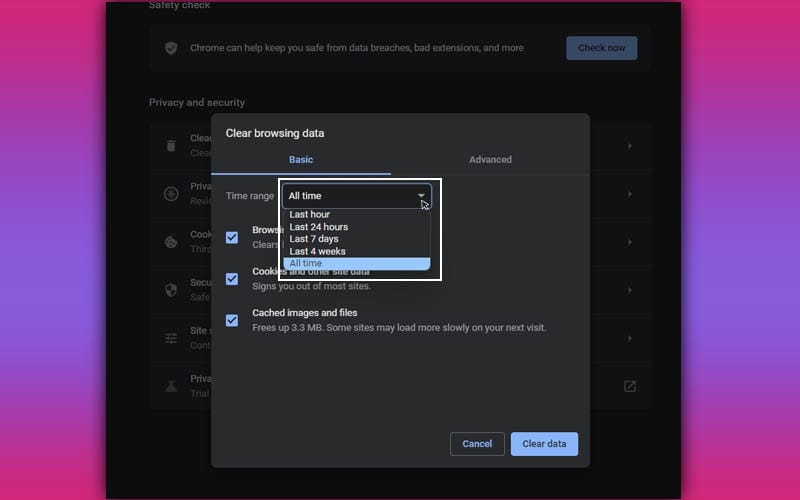Choose Last 24 hours from time range list
The width and height of the screenshot is (800, 500).
(318, 227)
